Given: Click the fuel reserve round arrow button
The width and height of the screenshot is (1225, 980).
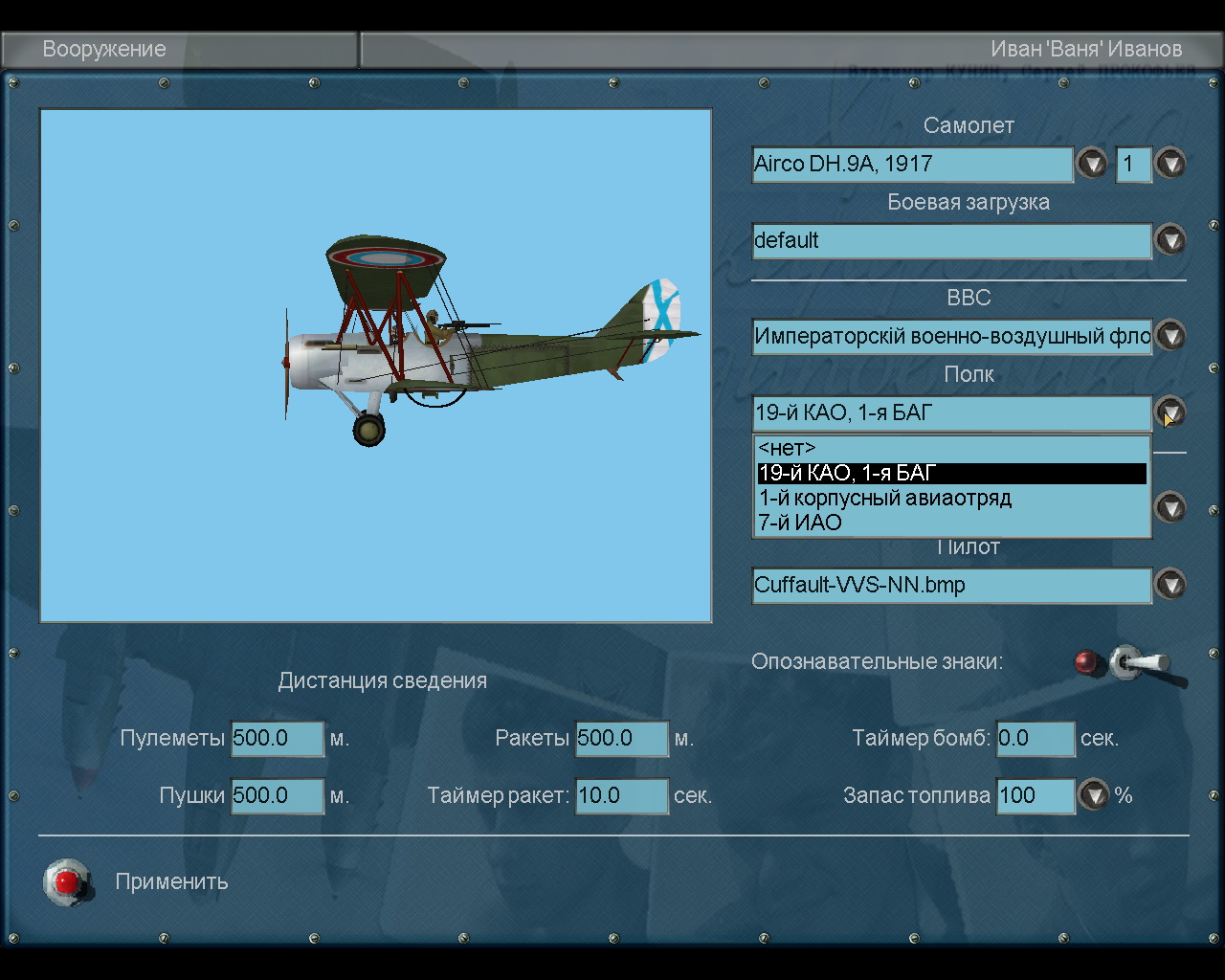Looking at the screenshot, I should [1093, 795].
